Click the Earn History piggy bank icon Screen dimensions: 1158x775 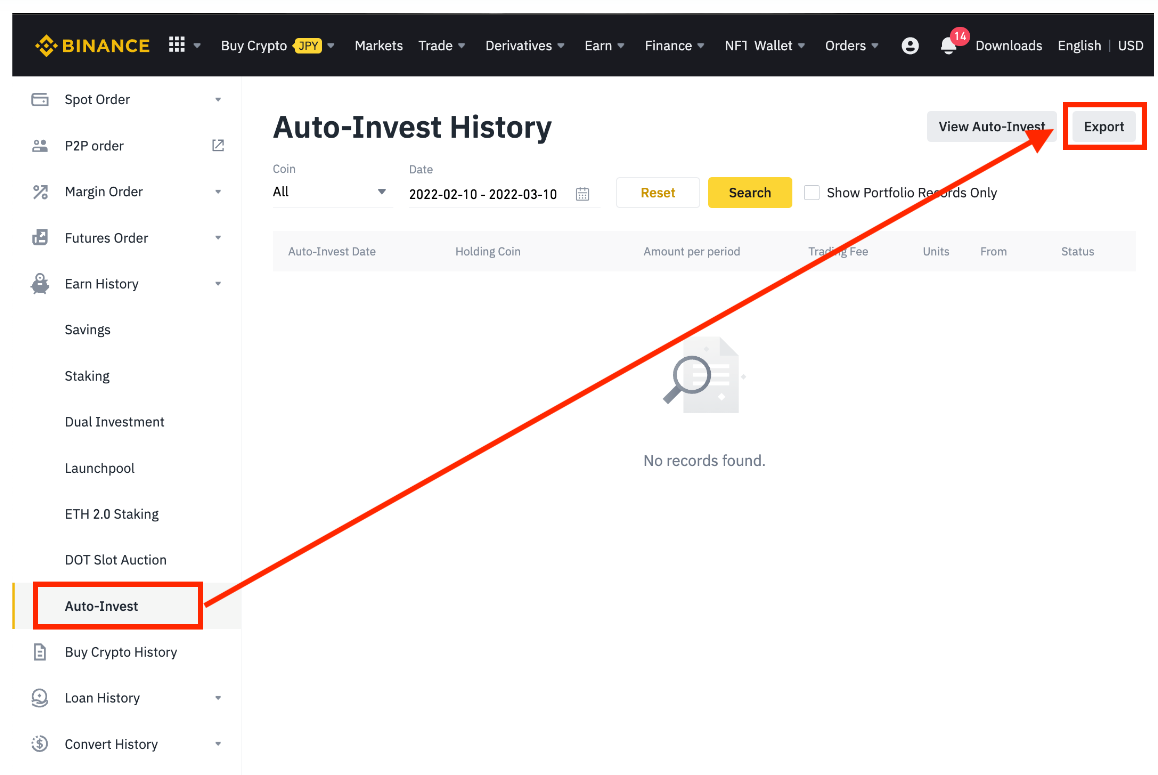(40, 284)
